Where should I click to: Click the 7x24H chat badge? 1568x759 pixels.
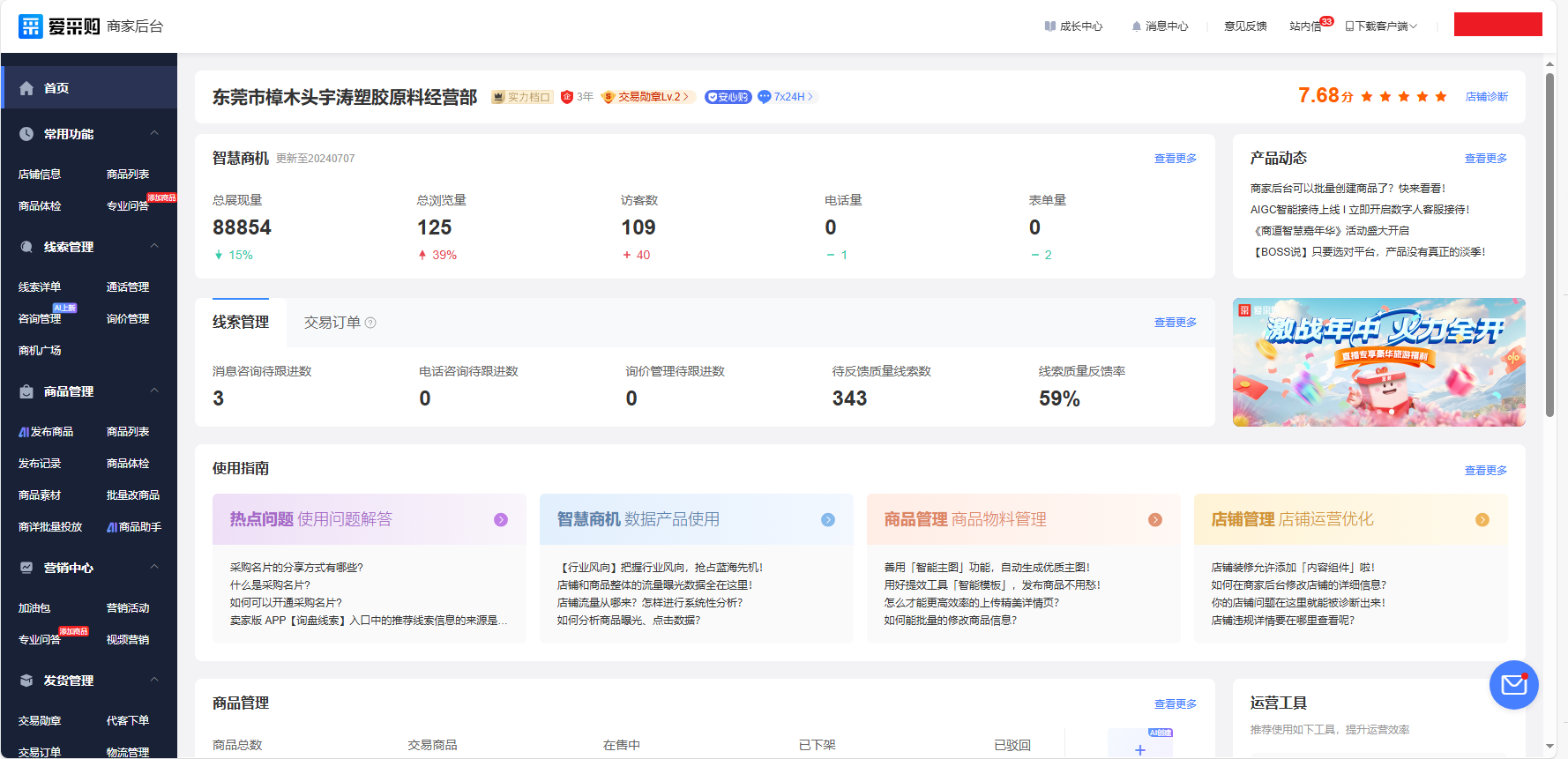click(x=786, y=97)
